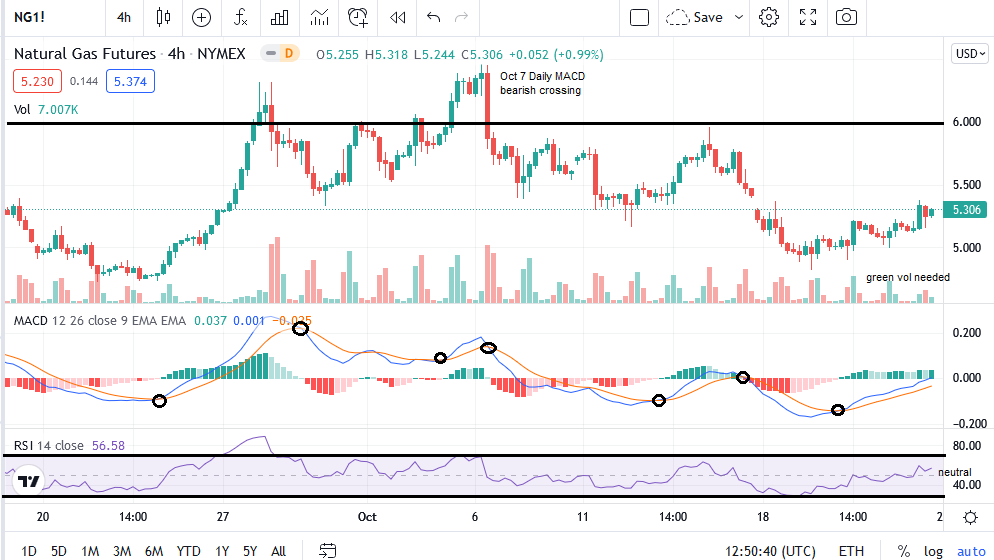This screenshot has width=994, height=560.
Task: Undo the last chart action
Action: 434,17
